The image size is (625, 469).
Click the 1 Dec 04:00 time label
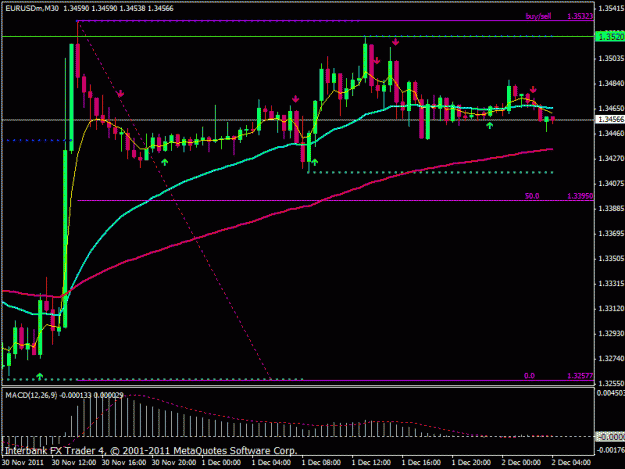pos(271,462)
